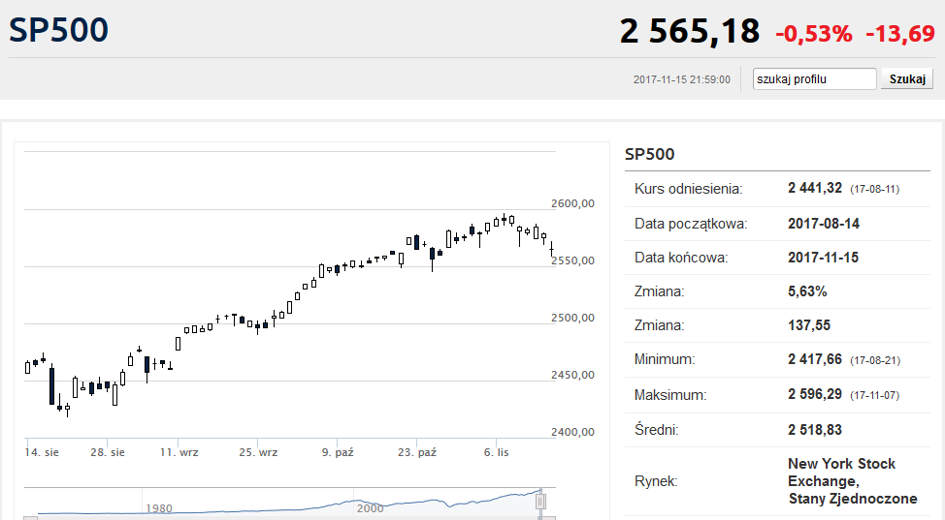
Task: Click the 2 565,18 current index value
Action: (x=689, y=32)
